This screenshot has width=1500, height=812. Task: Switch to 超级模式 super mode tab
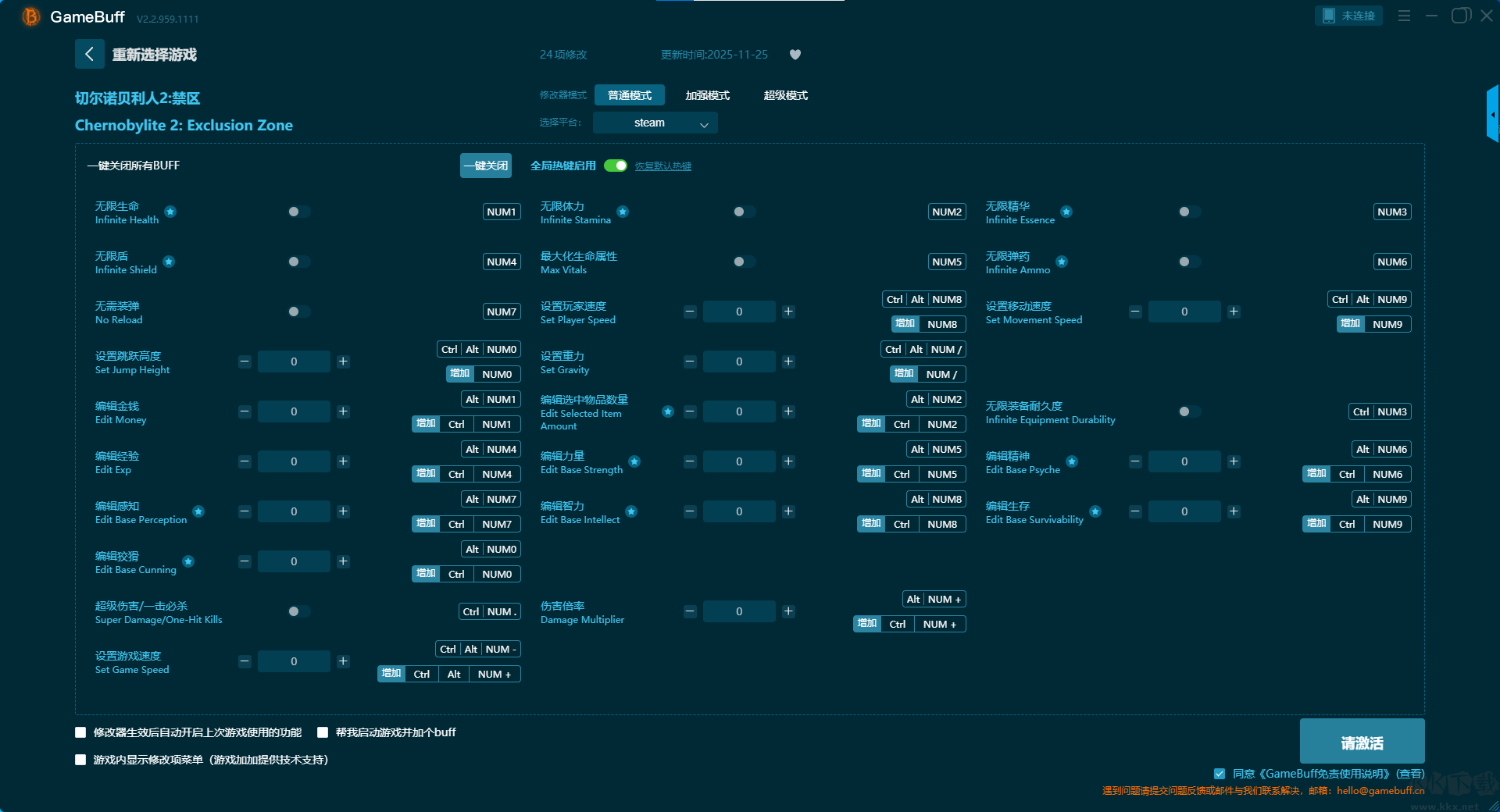(x=785, y=95)
